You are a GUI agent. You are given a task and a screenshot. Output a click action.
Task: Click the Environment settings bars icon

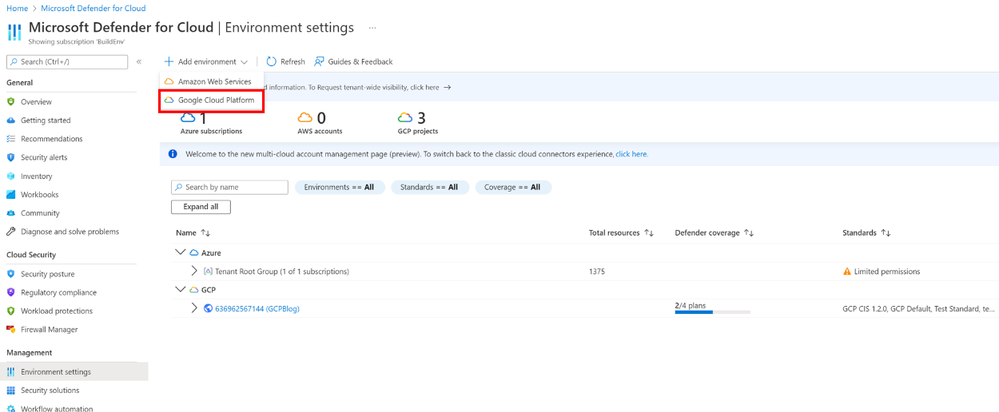[x=10, y=372]
